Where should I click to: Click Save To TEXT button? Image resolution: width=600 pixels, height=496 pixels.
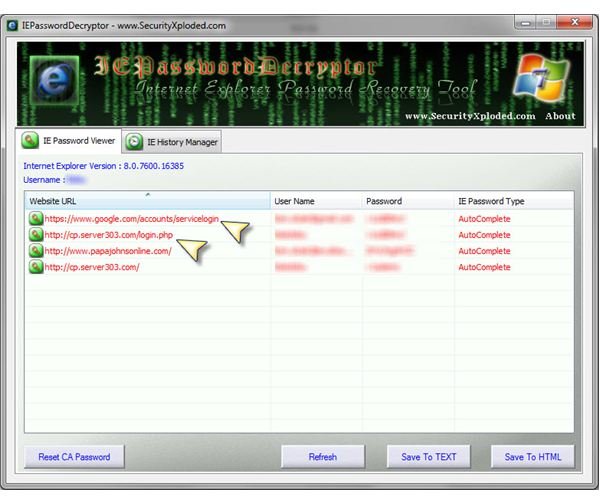[x=429, y=457]
